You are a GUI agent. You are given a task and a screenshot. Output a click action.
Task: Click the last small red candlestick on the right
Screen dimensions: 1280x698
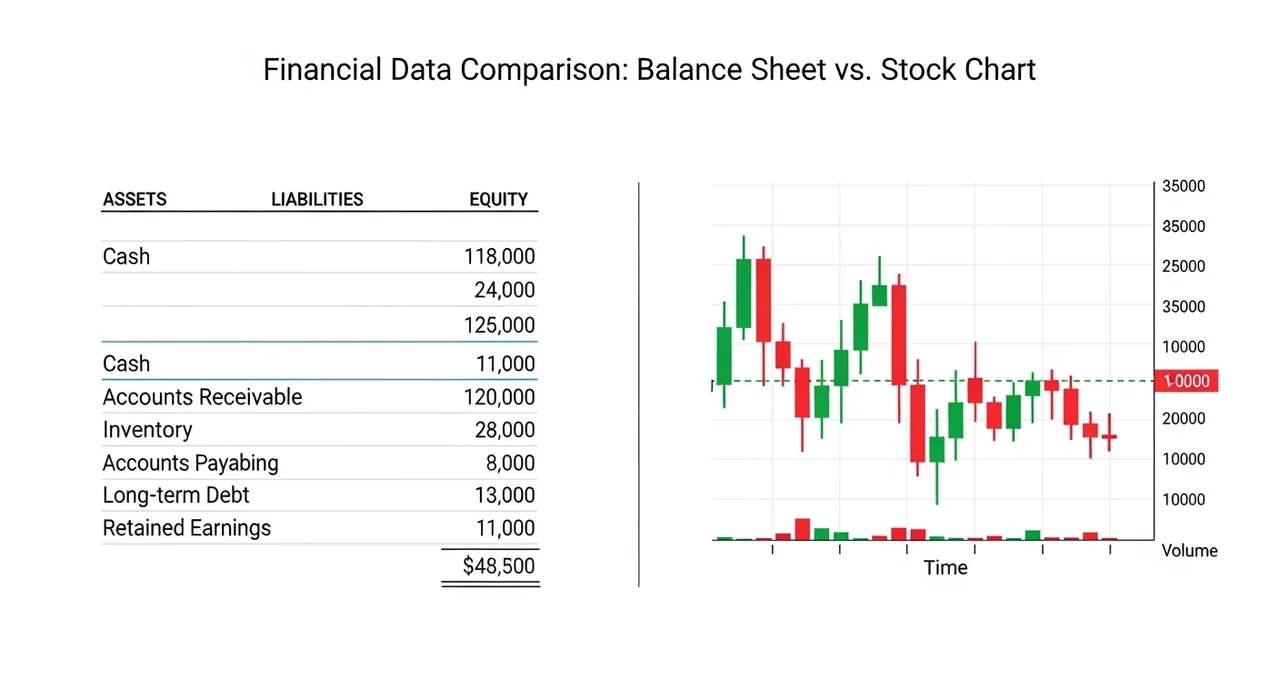click(x=1109, y=436)
